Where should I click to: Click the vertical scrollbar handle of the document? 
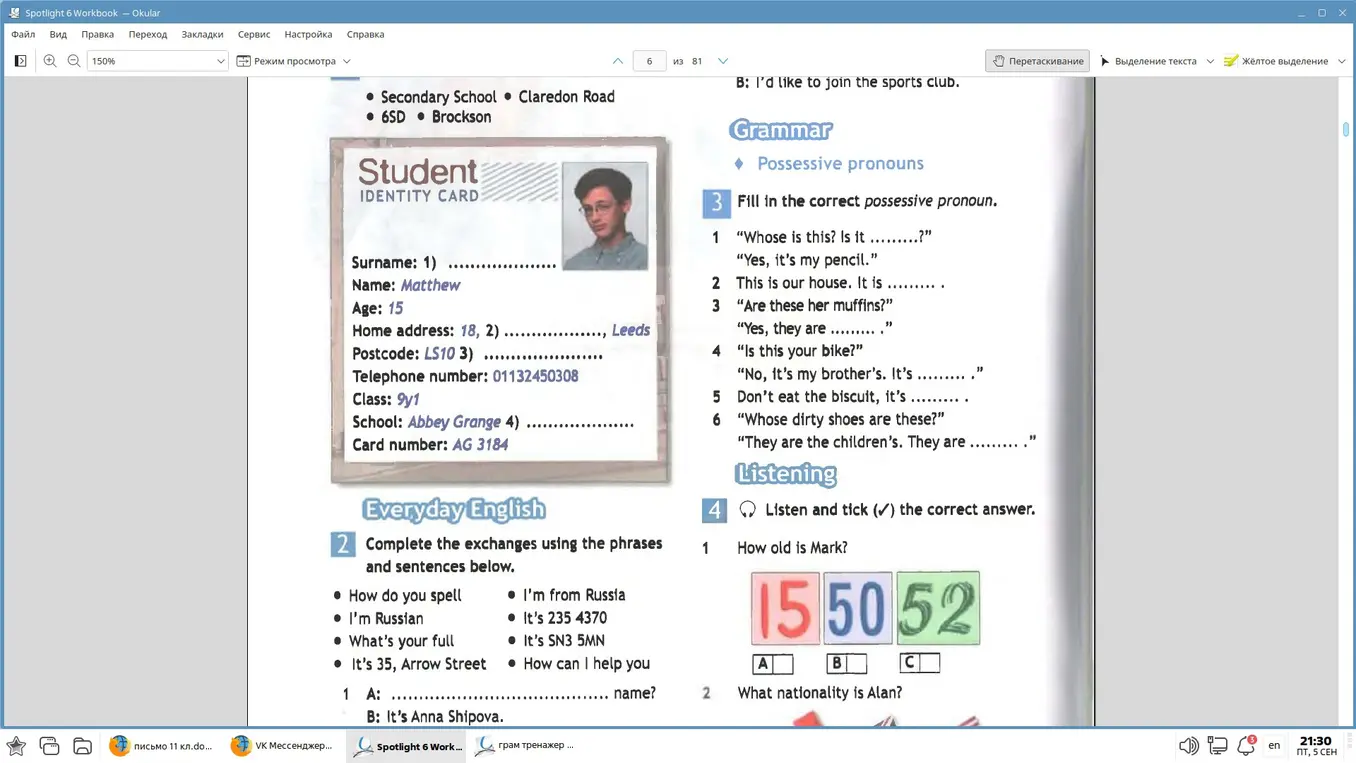tap(1346, 130)
